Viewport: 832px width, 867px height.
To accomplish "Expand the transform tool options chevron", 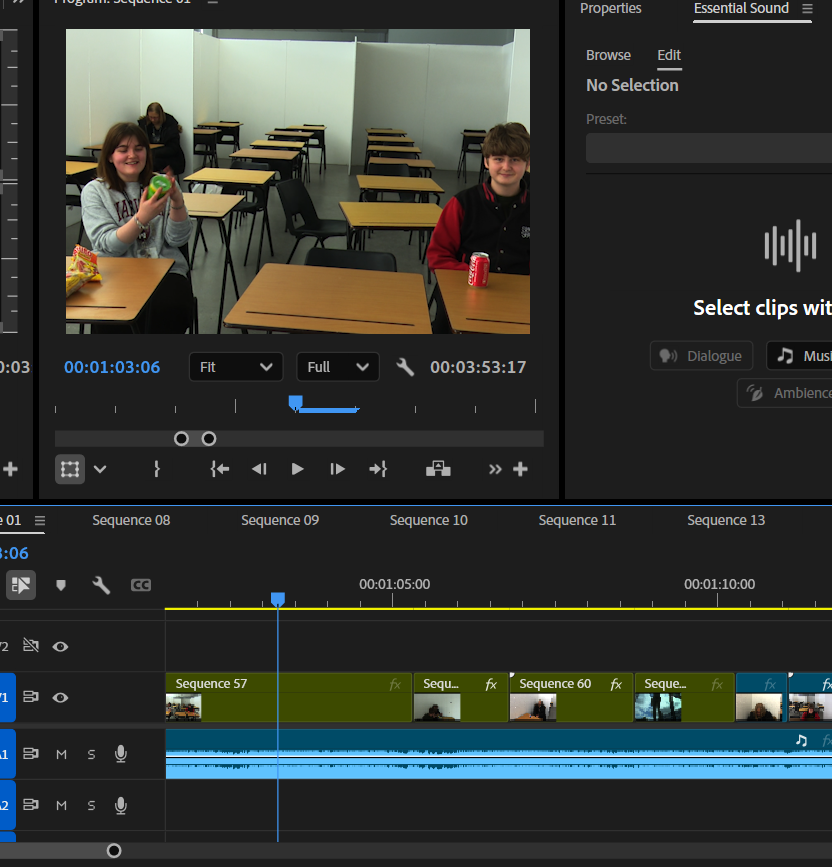I will 100,469.
